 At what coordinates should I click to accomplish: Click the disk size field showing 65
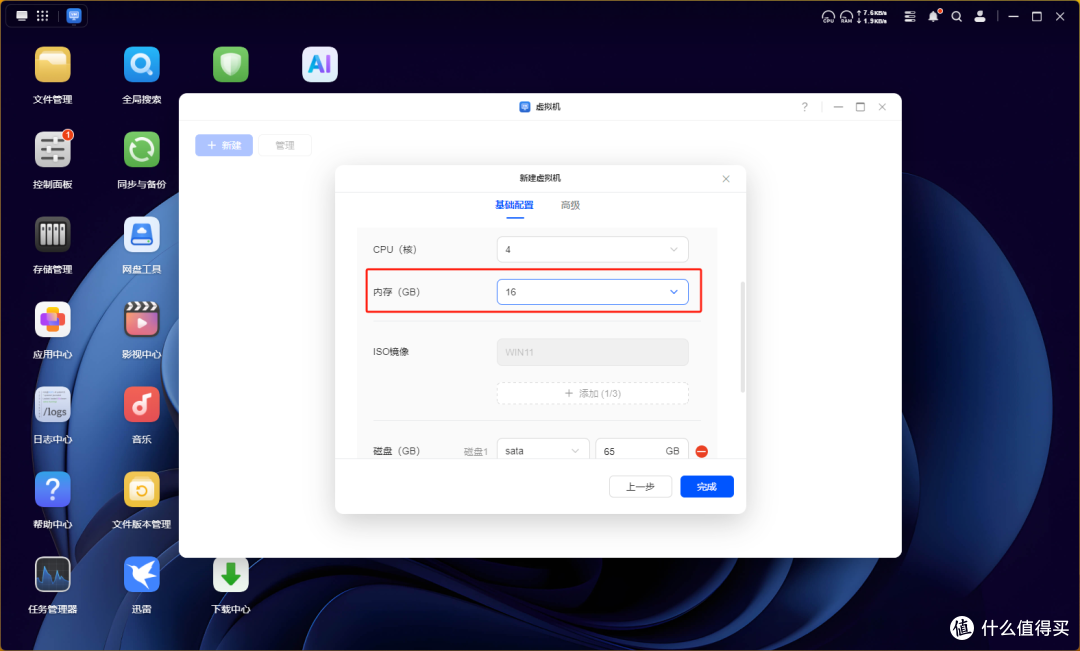[641, 451]
